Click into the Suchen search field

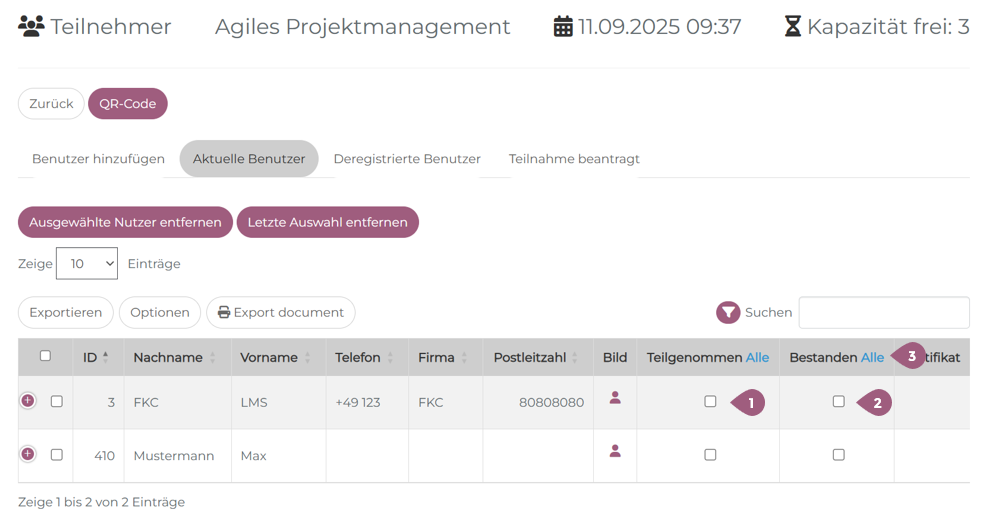click(x=883, y=313)
